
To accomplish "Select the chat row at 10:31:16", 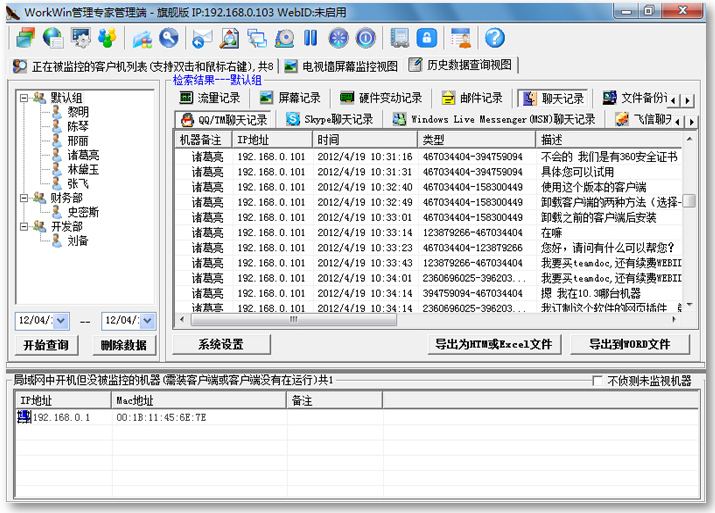I will pyautogui.click(x=428, y=157).
